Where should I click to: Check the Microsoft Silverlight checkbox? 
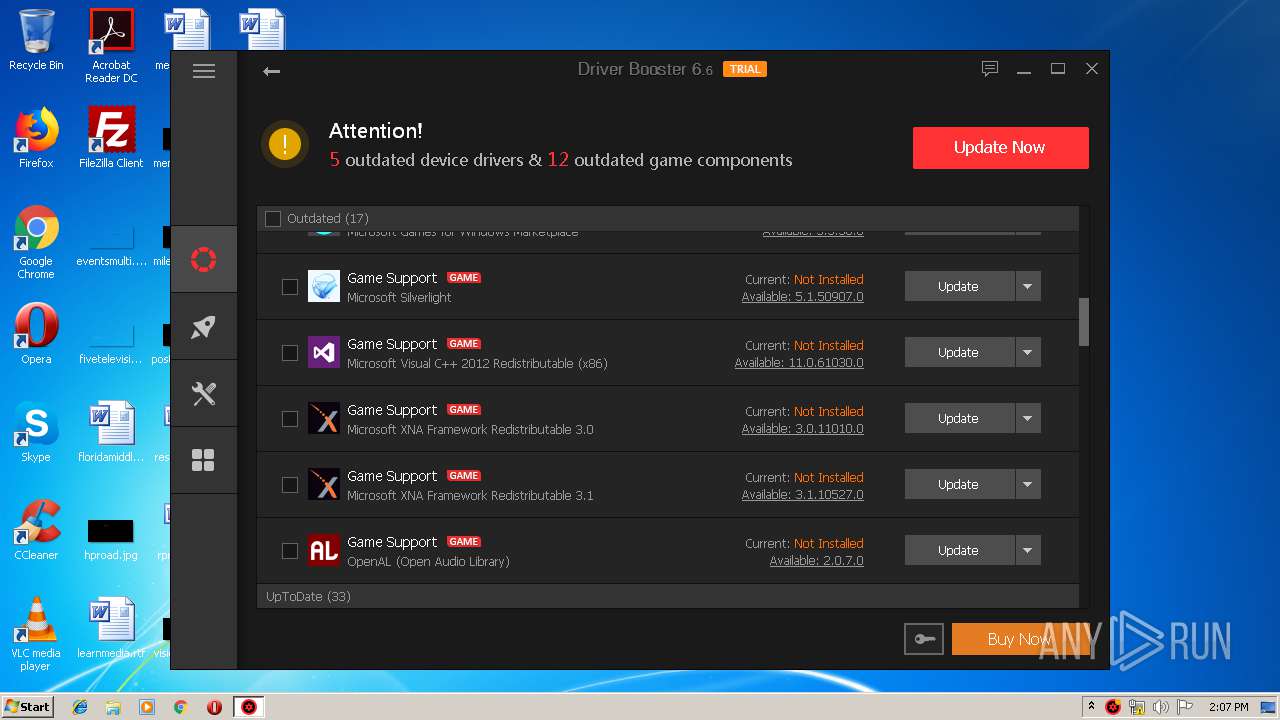pos(290,287)
